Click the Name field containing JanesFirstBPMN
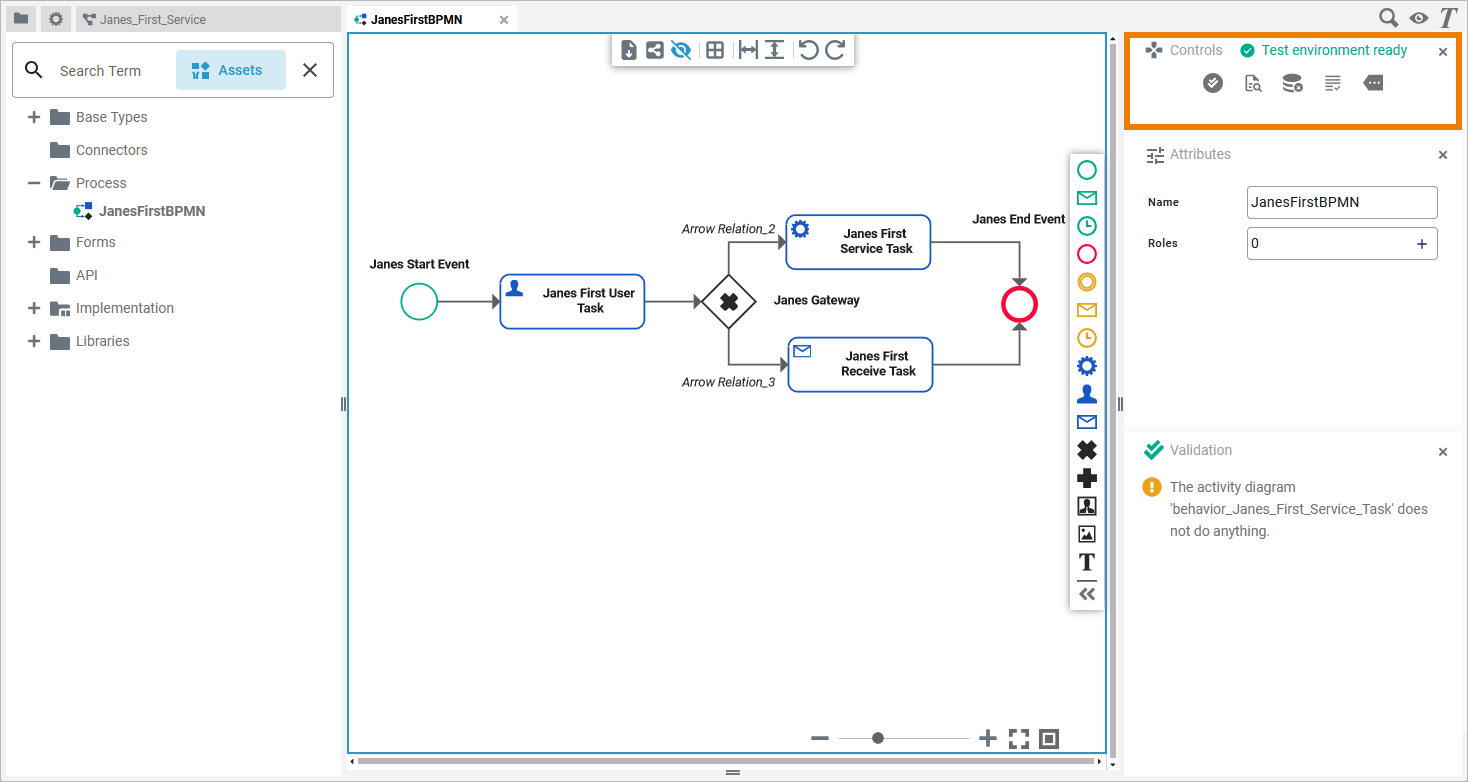The width and height of the screenshot is (1468, 782). pyautogui.click(x=1342, y=202)
